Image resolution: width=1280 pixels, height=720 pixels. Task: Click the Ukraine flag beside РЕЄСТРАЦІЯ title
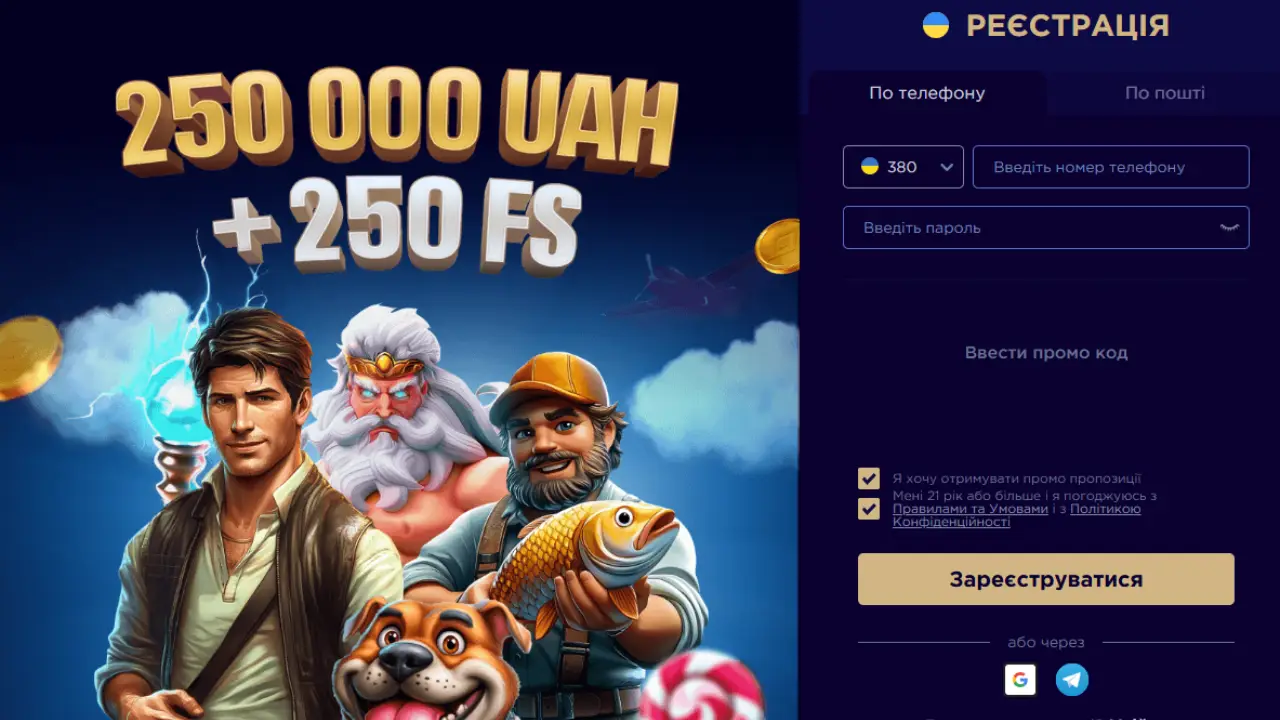click(x=935, y=25)
